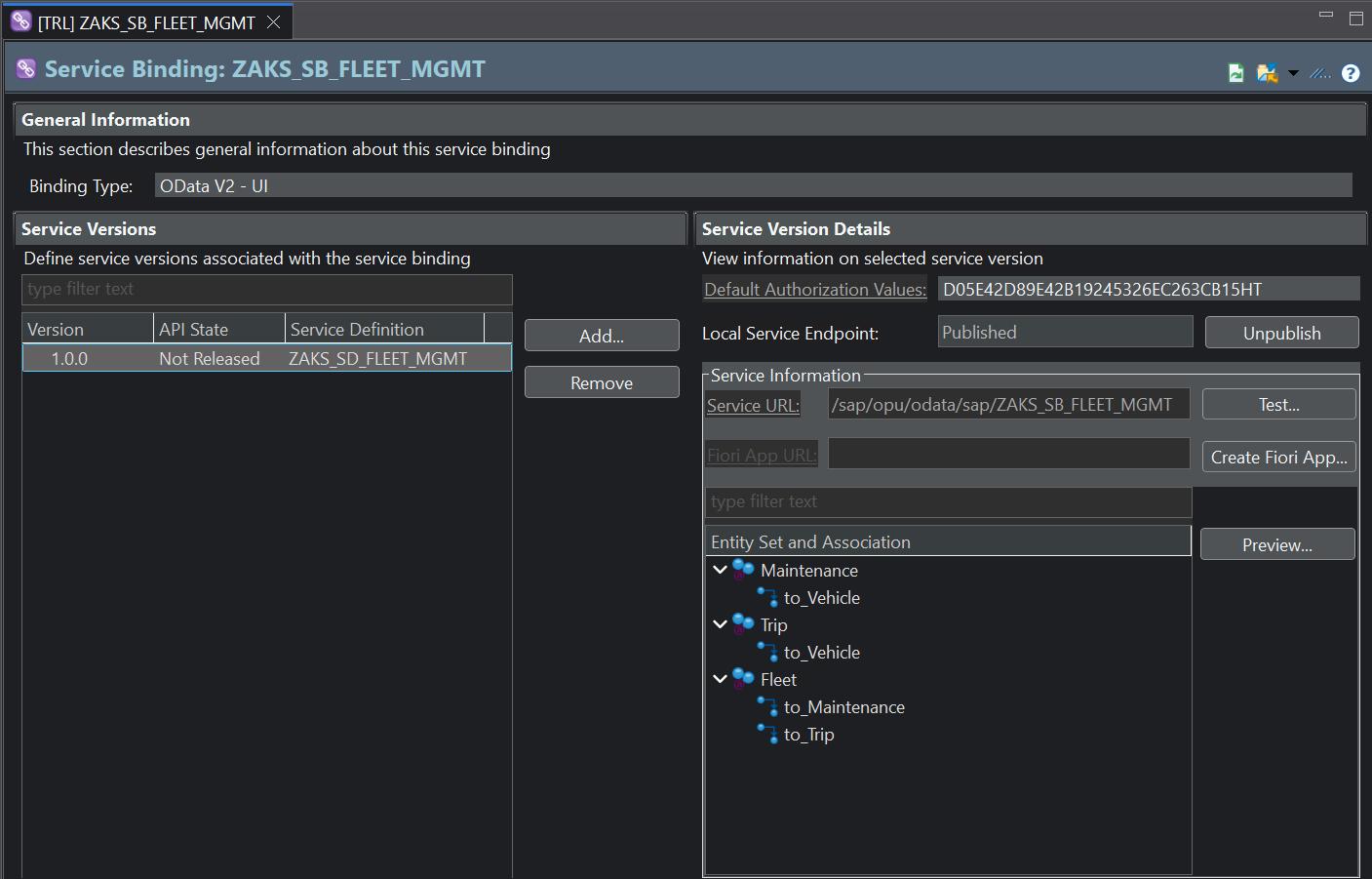Click the Add... service version button
The image size is (1372, 879).
point(602,336)
